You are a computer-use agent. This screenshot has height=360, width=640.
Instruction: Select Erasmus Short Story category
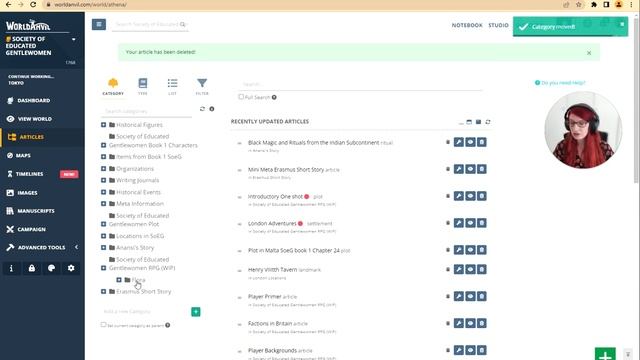coord(144,292)
